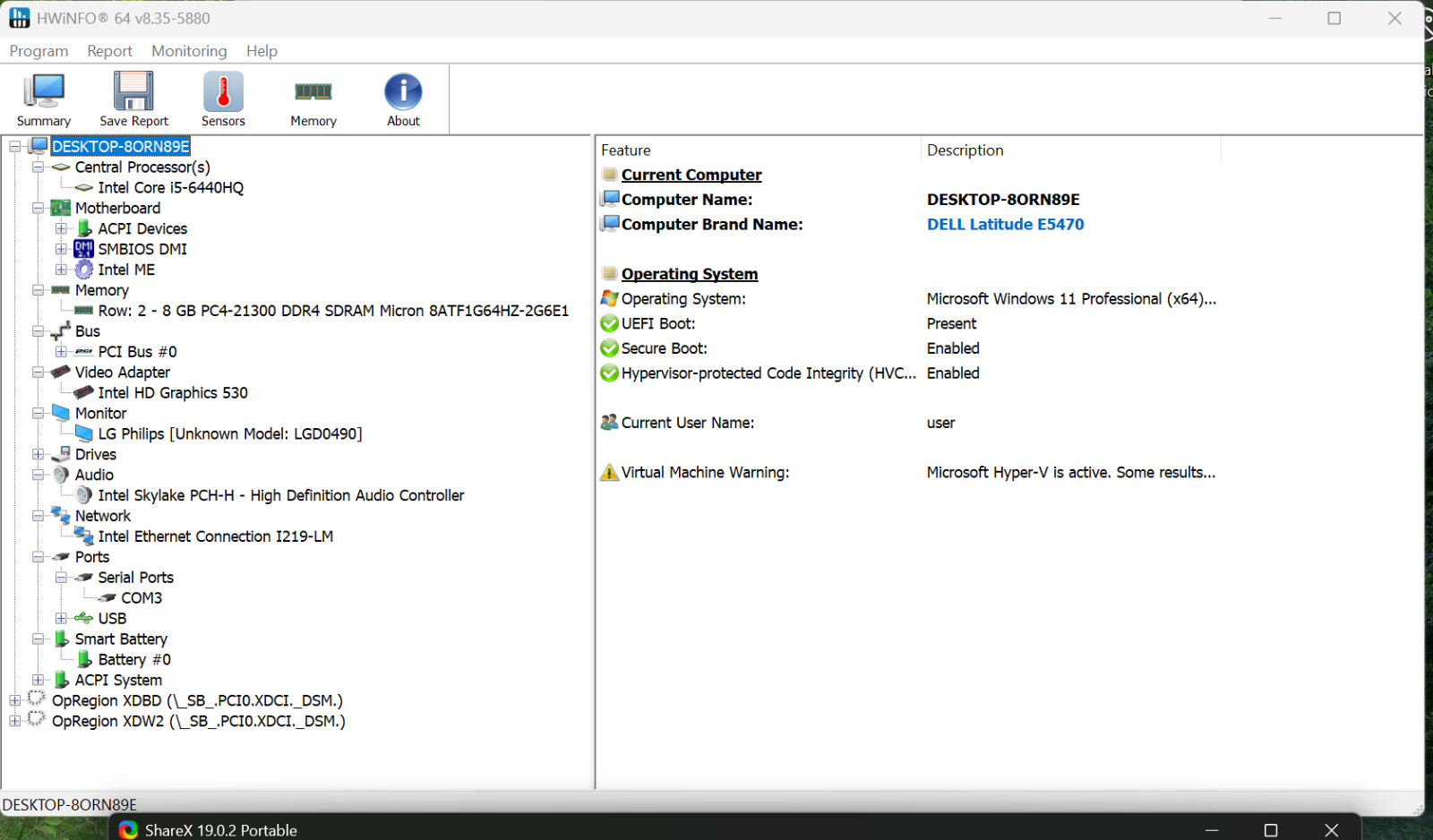Select the Intel Core i5-6440HQ processor entry
Screen dimensions: 1433x840
(170, 187)
